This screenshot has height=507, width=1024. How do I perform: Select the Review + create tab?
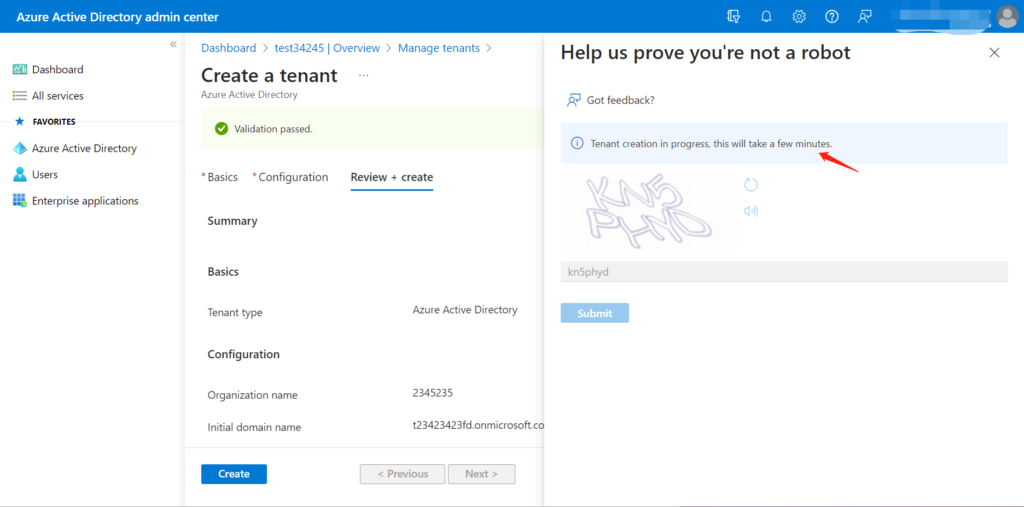[392, 177]
